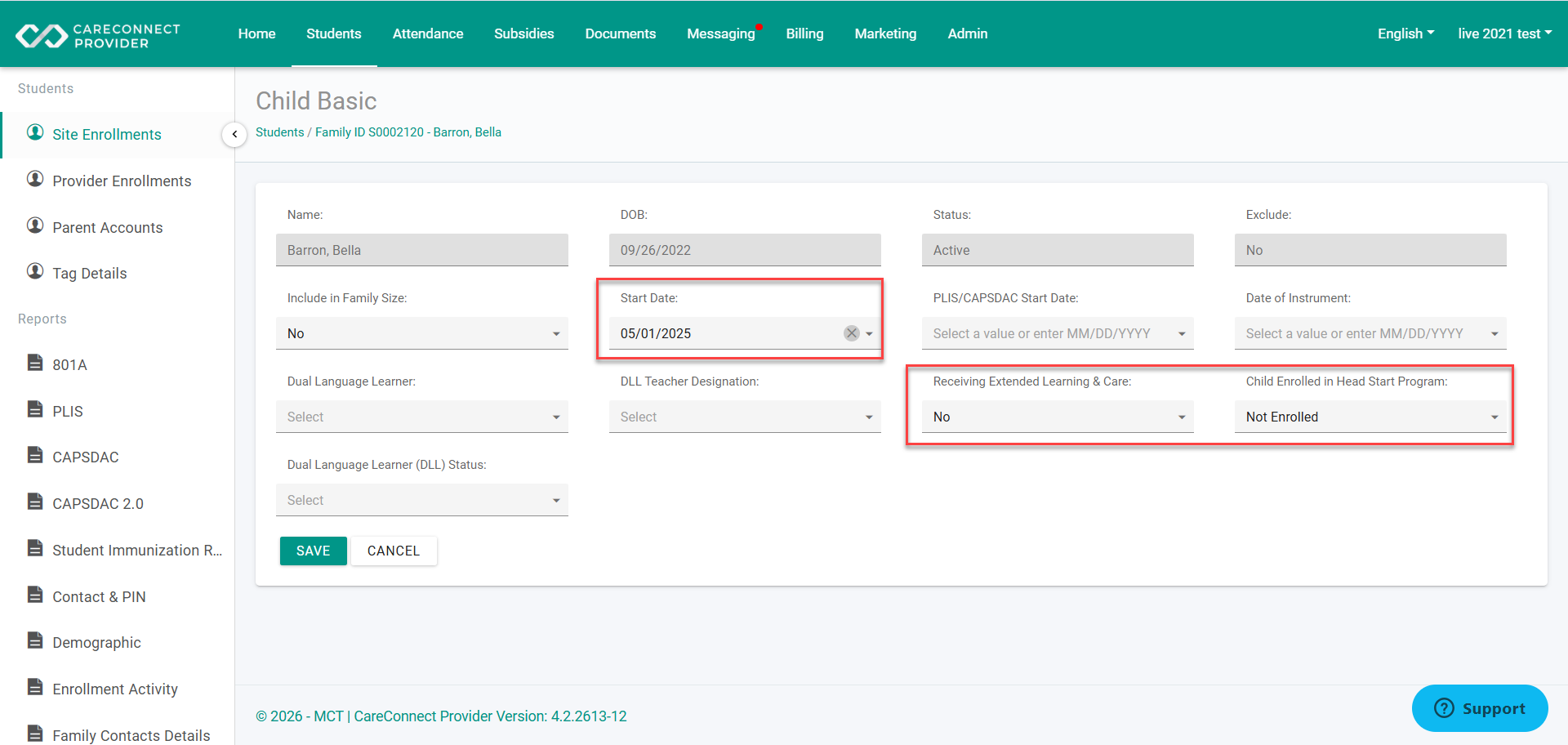
Task: Click the Parent Accounts person icon
Action: 35,225
